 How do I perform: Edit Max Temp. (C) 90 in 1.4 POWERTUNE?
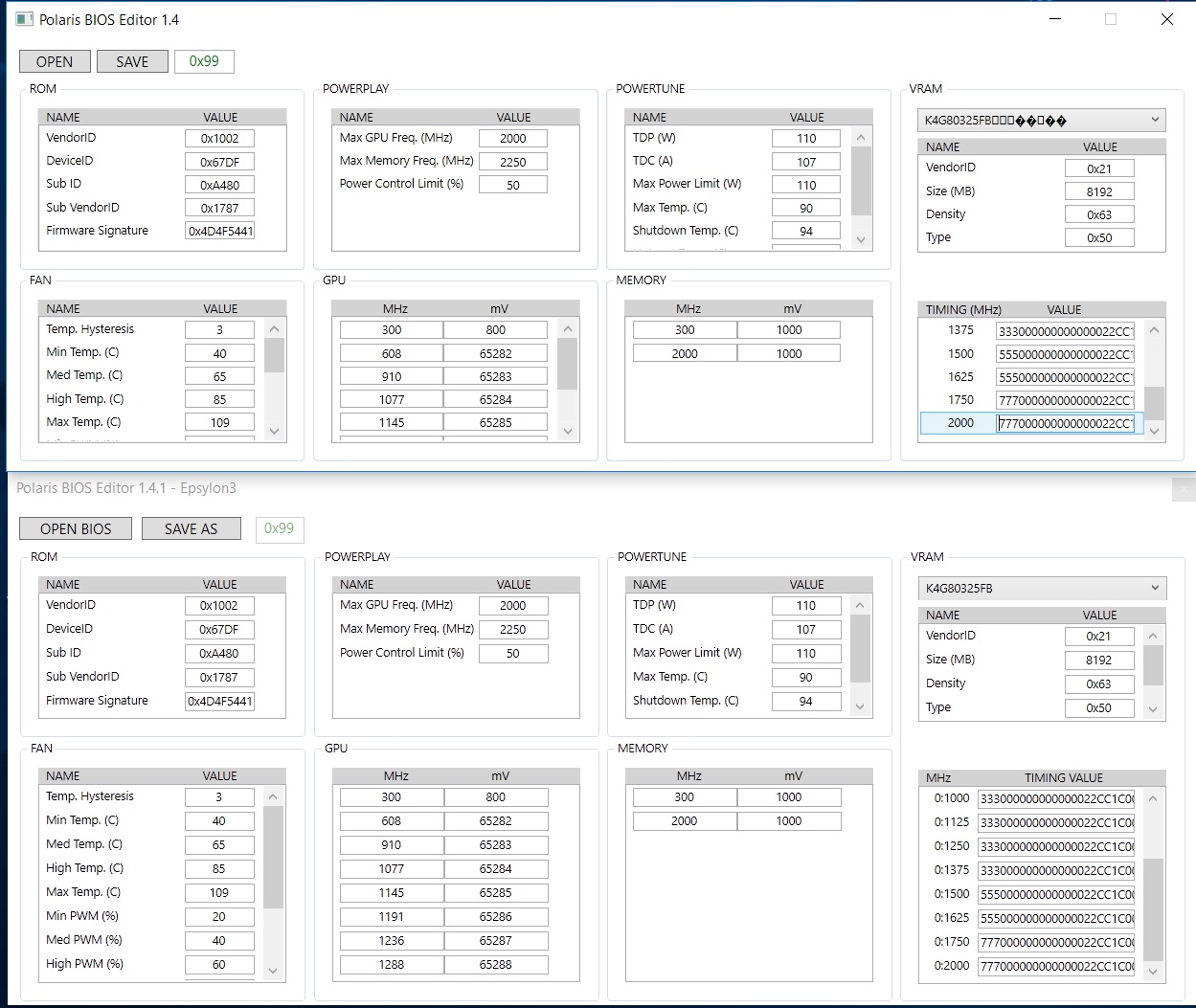click(806, 208)
